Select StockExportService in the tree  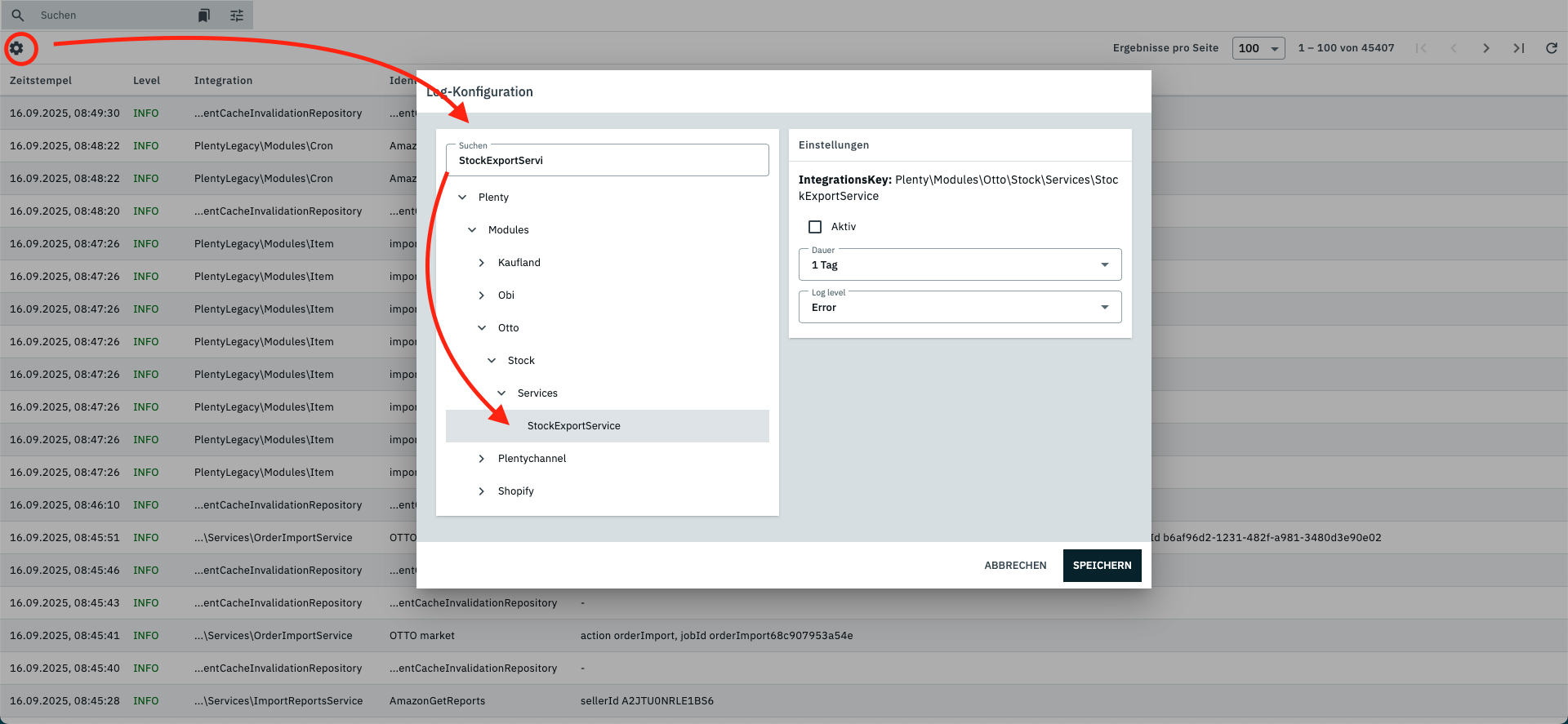coord(573,426)
